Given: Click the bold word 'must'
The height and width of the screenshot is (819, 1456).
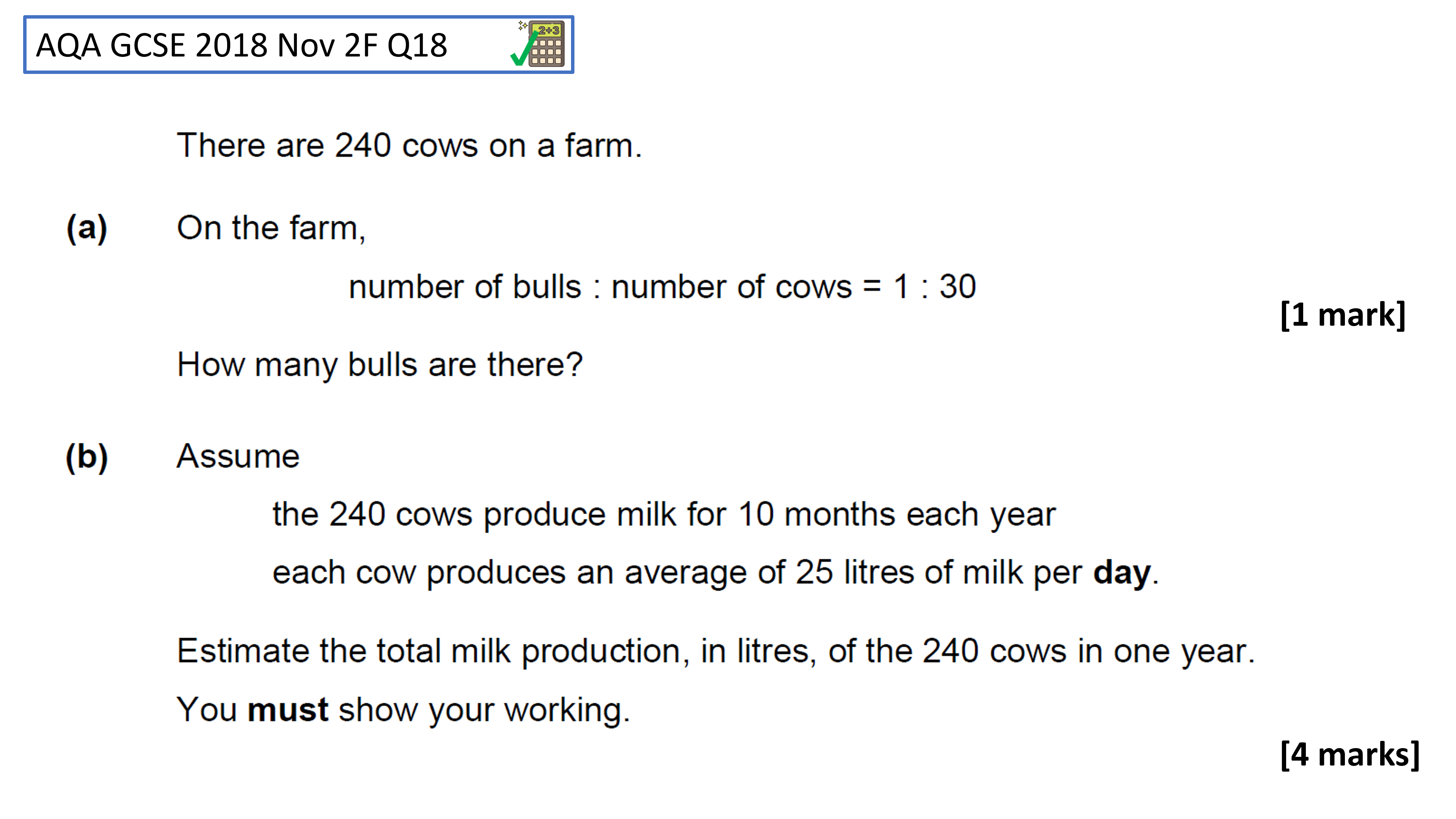Looking at the screenshot, I should point(288,710).
